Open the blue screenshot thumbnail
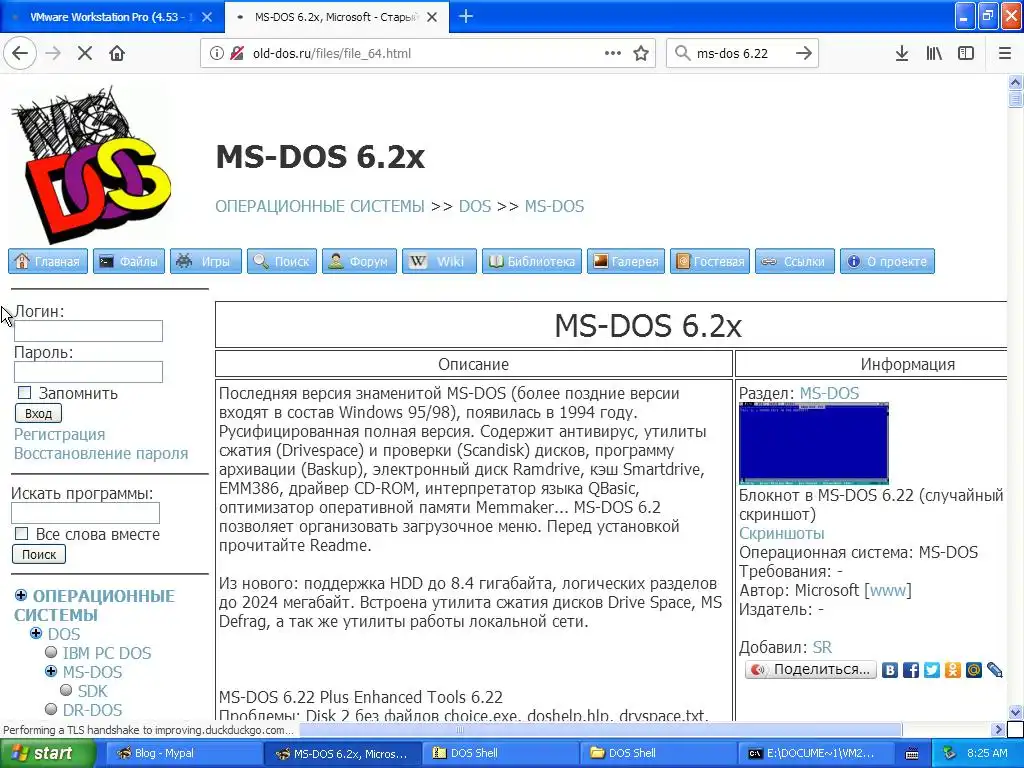 tap(814, 443)
